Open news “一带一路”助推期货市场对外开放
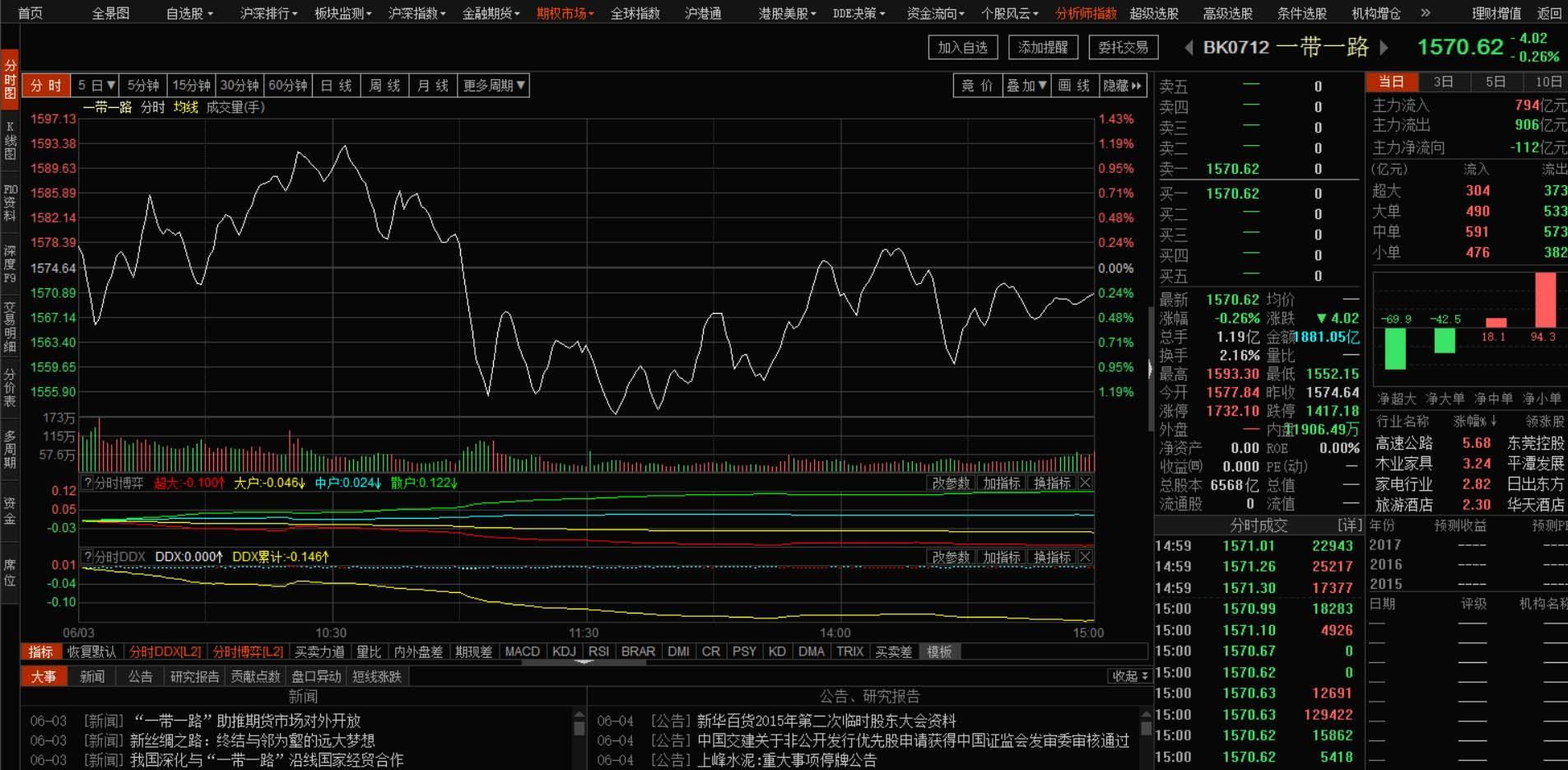Screen dimensions: 1568x770 247,721
